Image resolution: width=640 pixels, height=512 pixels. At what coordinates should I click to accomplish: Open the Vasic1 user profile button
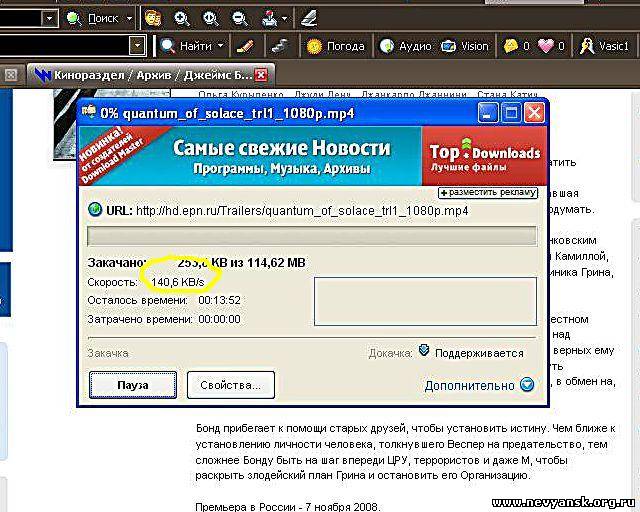tap(604, 46)
